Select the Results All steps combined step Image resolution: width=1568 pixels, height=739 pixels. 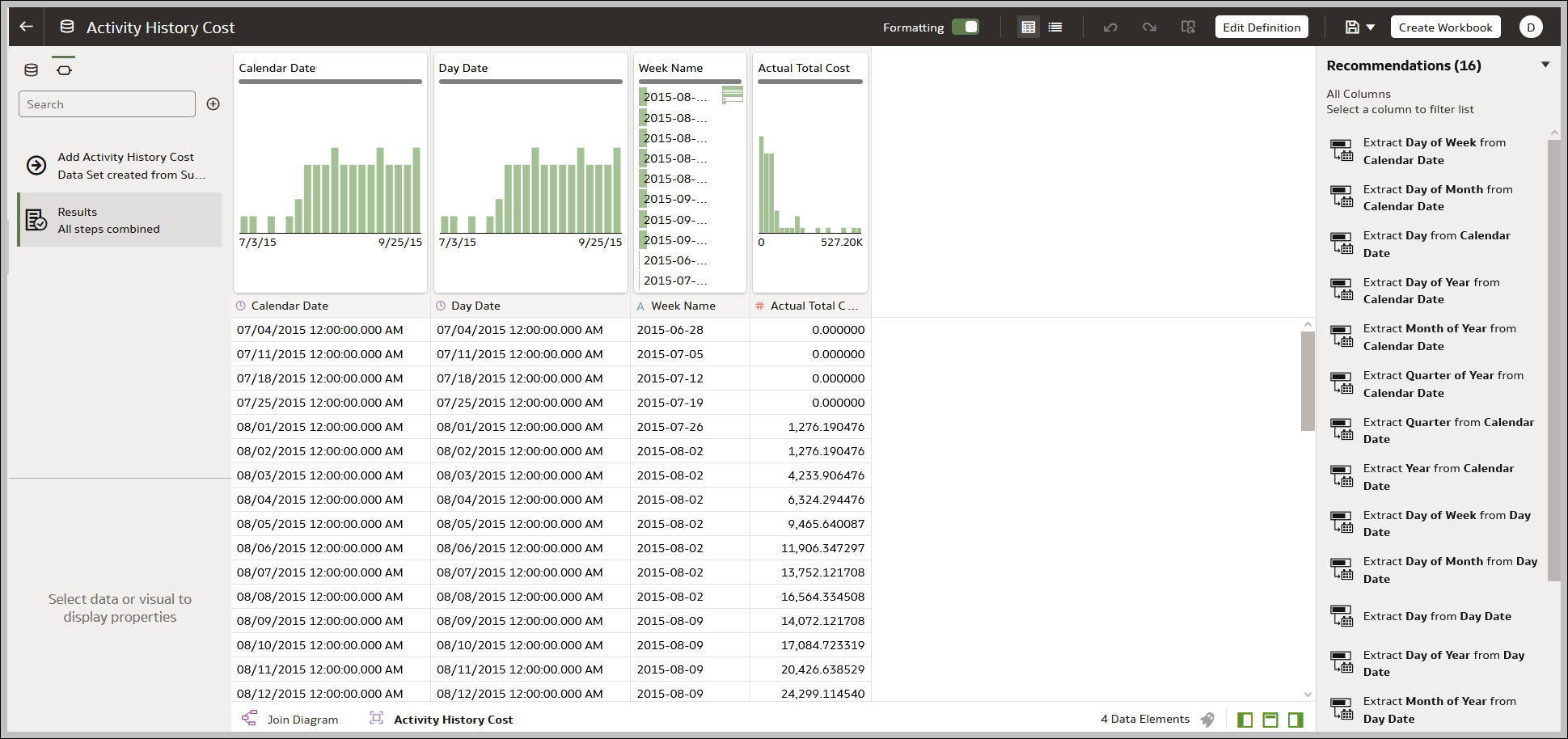point(119,220)
